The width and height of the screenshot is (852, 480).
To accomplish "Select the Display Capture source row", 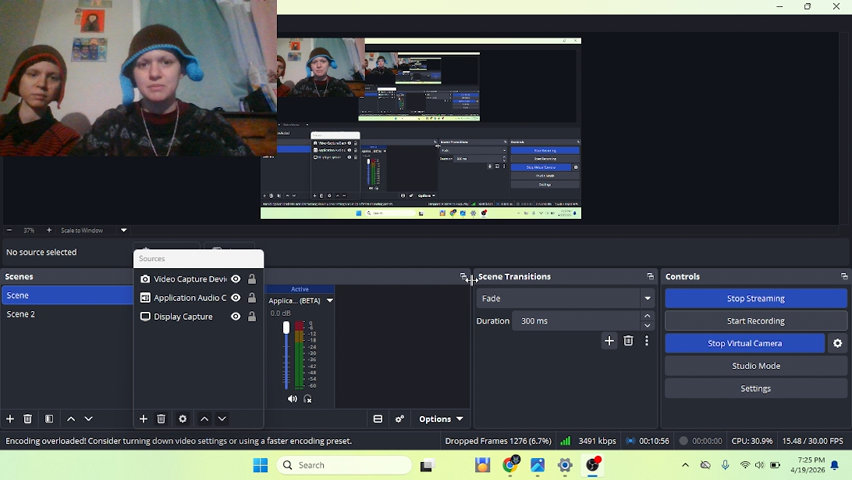I will point(198,316).
